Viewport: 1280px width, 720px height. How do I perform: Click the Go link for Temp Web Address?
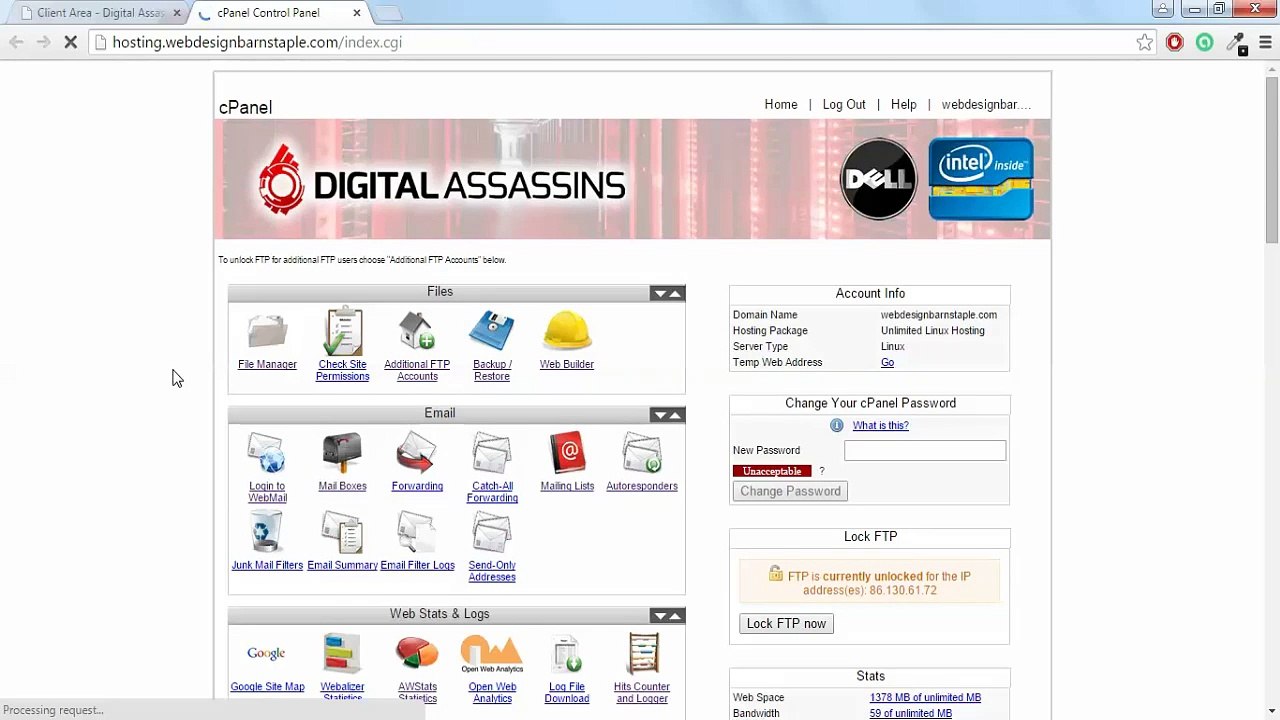click(x=887, y=362)
